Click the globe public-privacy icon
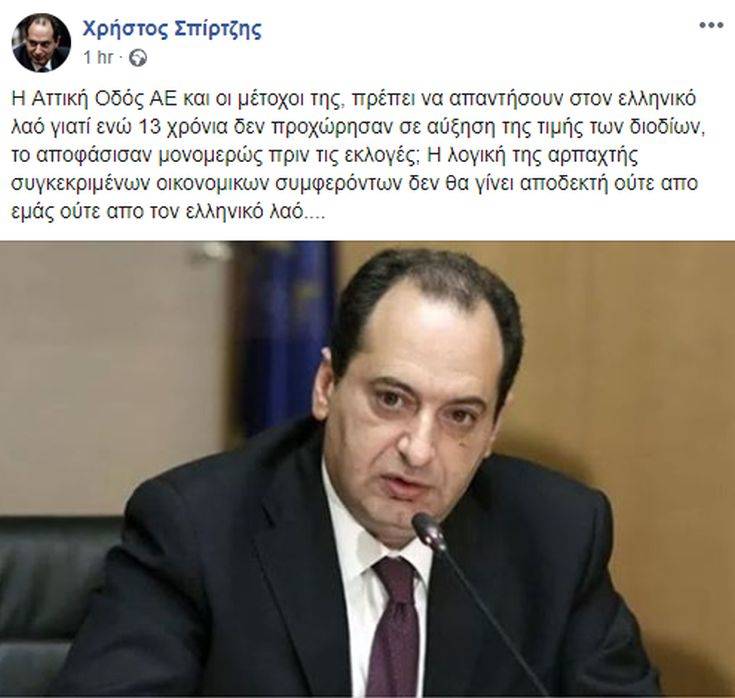The height and width of the screenshot is (698, 735). (x=138, y=58)
